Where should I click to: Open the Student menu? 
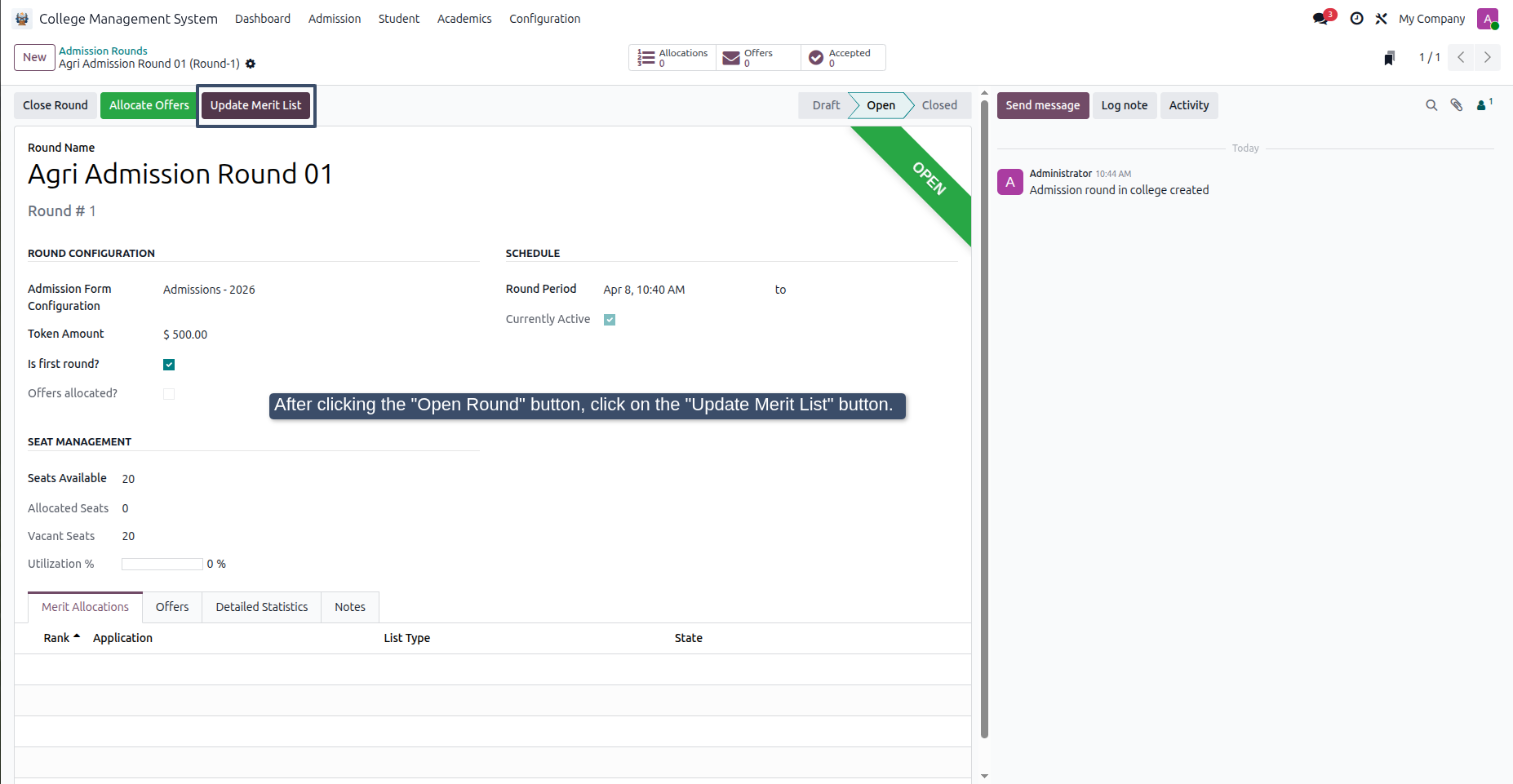(x=399, y=19)
